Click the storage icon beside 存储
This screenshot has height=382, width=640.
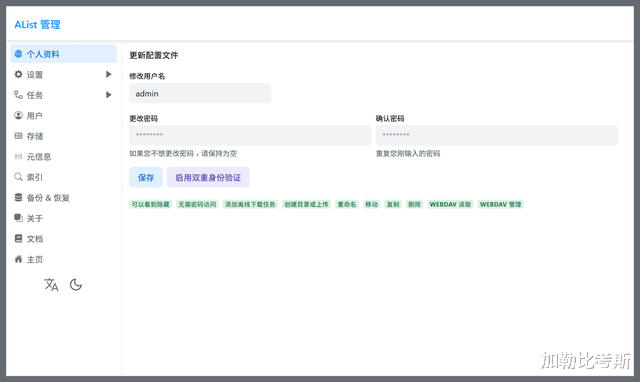[18, 136]
